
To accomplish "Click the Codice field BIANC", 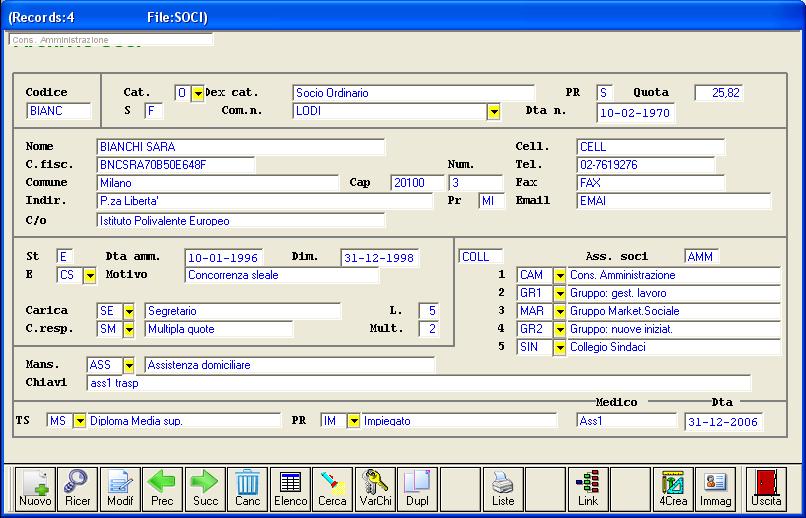I will [x=59, y=111].
